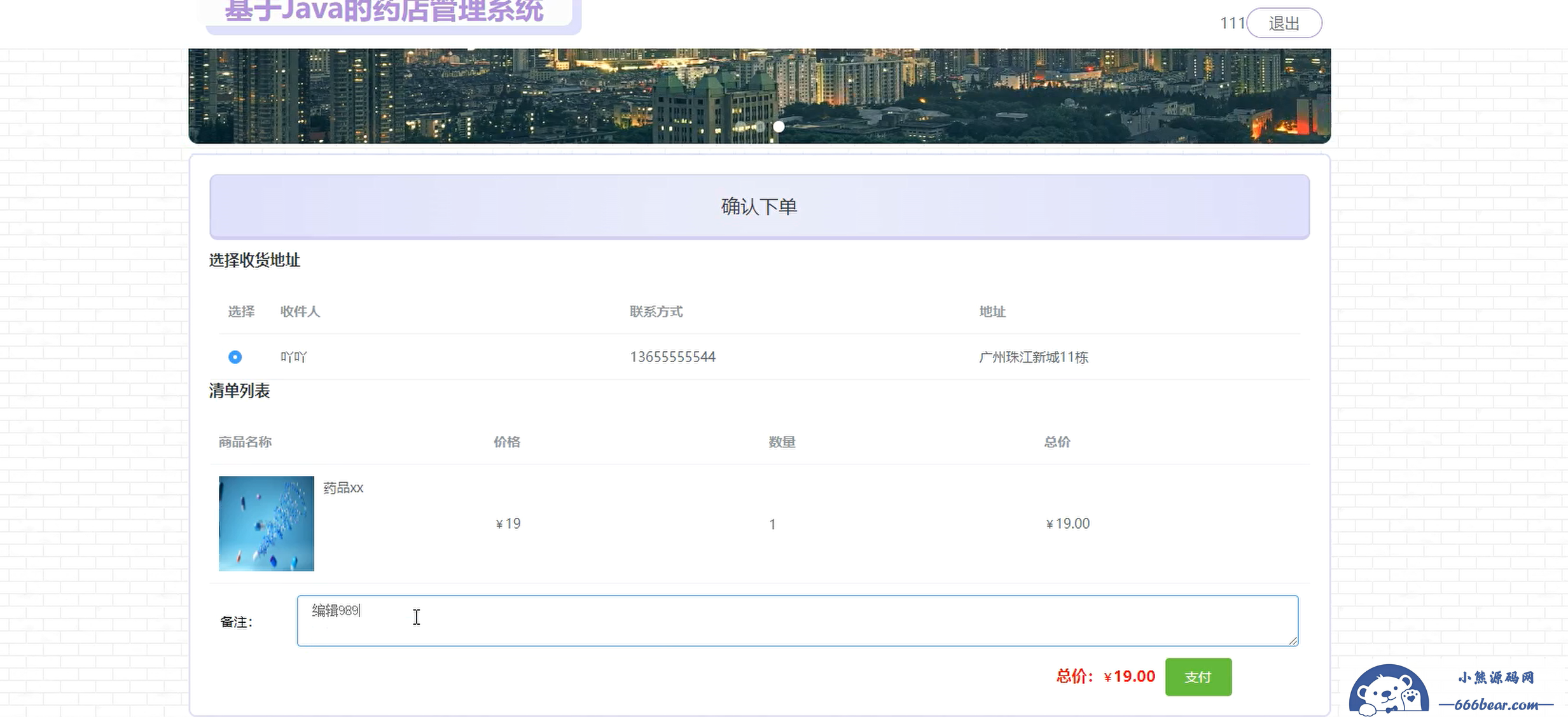Click the 收件人 column header
Image resolution: width=1568 pixels, height=717 pixels.
pos(300,312)
